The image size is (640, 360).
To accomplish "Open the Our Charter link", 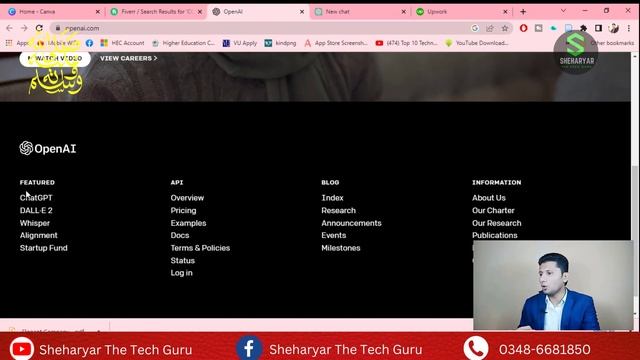I will coord(493,210).
